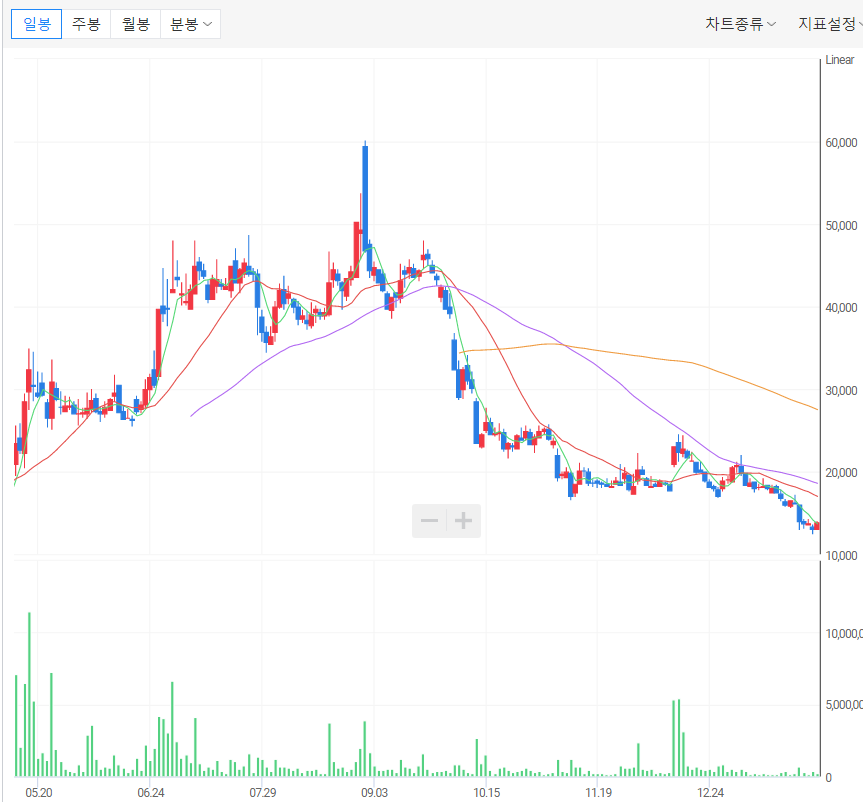863x802 pixels.
Task: Click the 09.03 date axis label
Action: pyautogui.click(x=374, y=793)
